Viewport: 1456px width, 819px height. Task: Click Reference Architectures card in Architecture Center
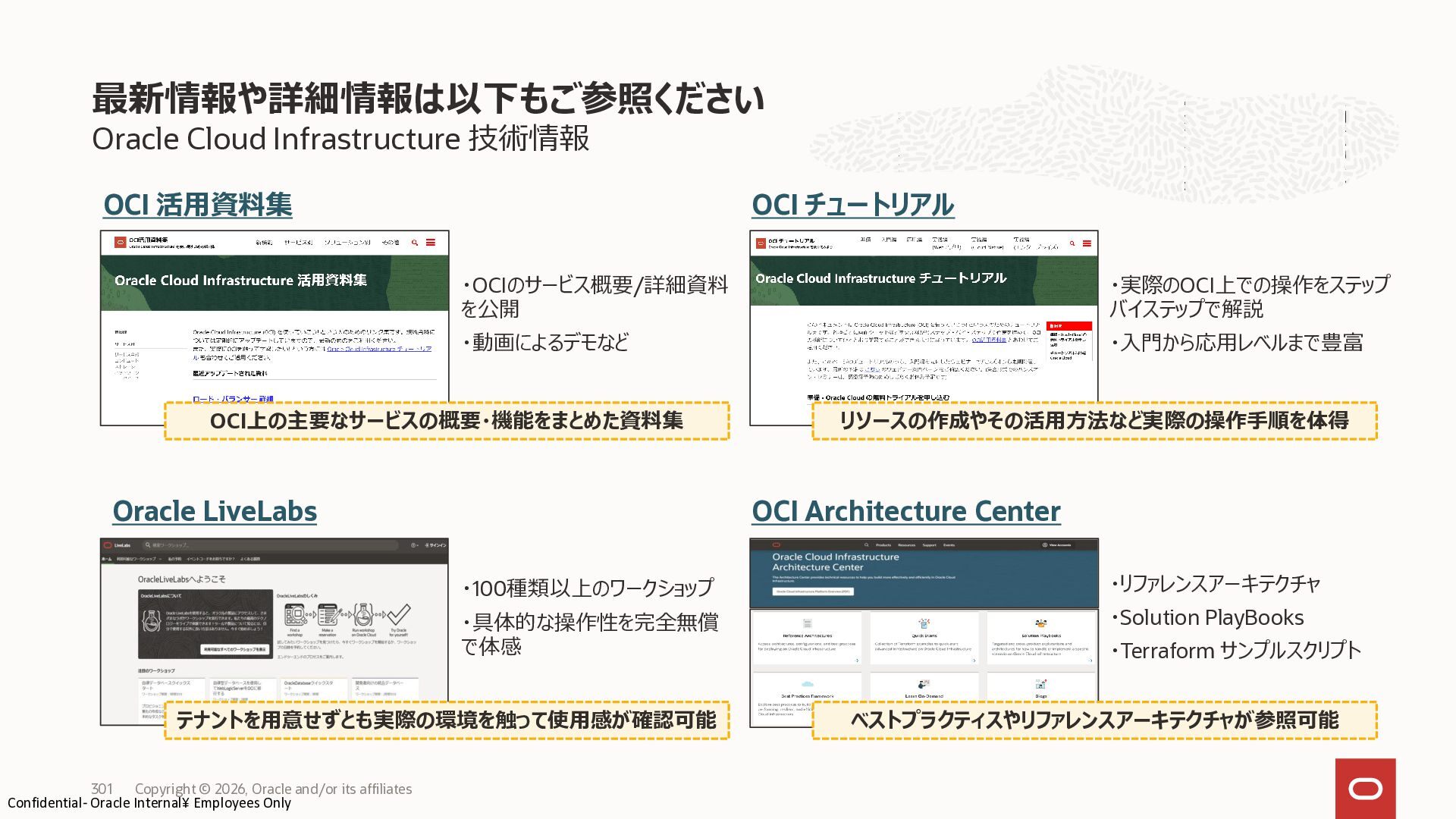(807, 637)
